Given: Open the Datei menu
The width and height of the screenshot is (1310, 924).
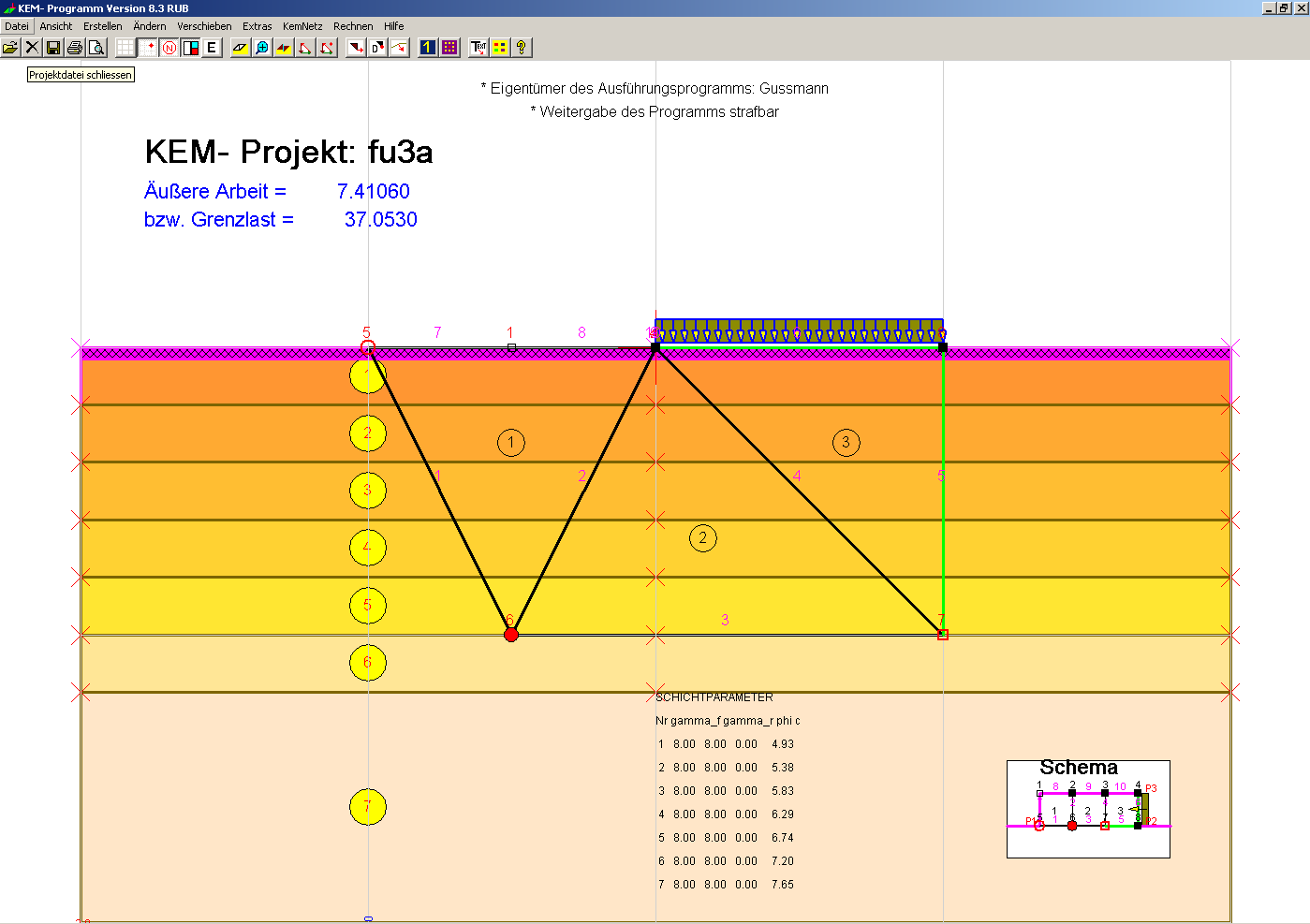Looking at the screenshot, I should [x=17, y=26].
